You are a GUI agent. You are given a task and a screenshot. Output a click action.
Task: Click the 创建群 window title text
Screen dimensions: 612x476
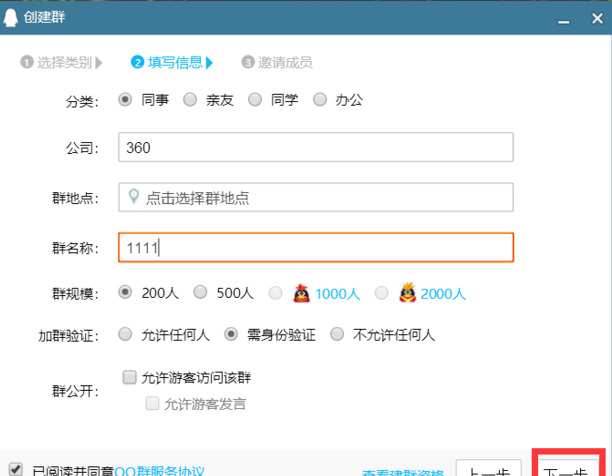pos(44,17)
